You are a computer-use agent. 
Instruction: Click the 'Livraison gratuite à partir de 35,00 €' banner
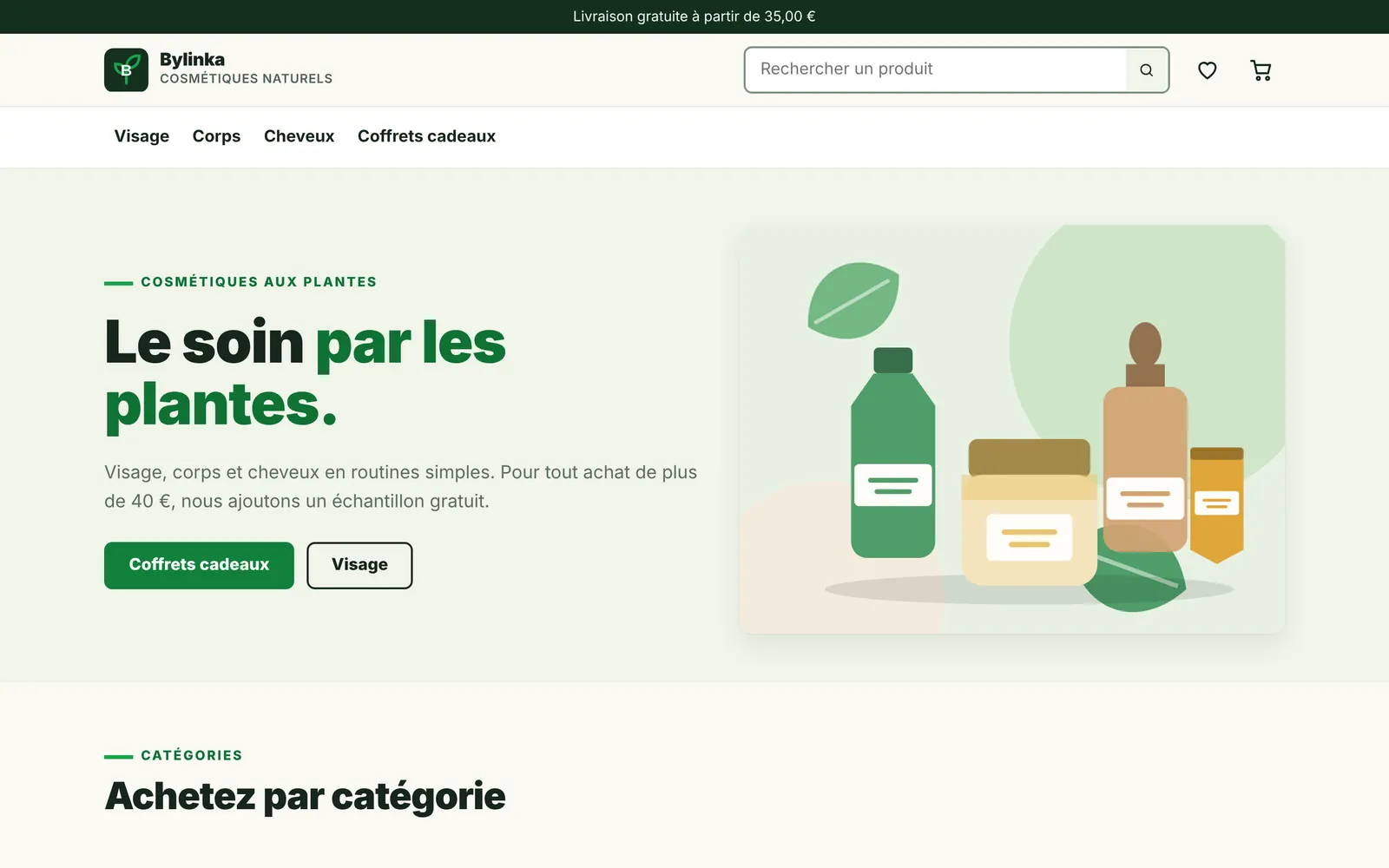[694, 16]
